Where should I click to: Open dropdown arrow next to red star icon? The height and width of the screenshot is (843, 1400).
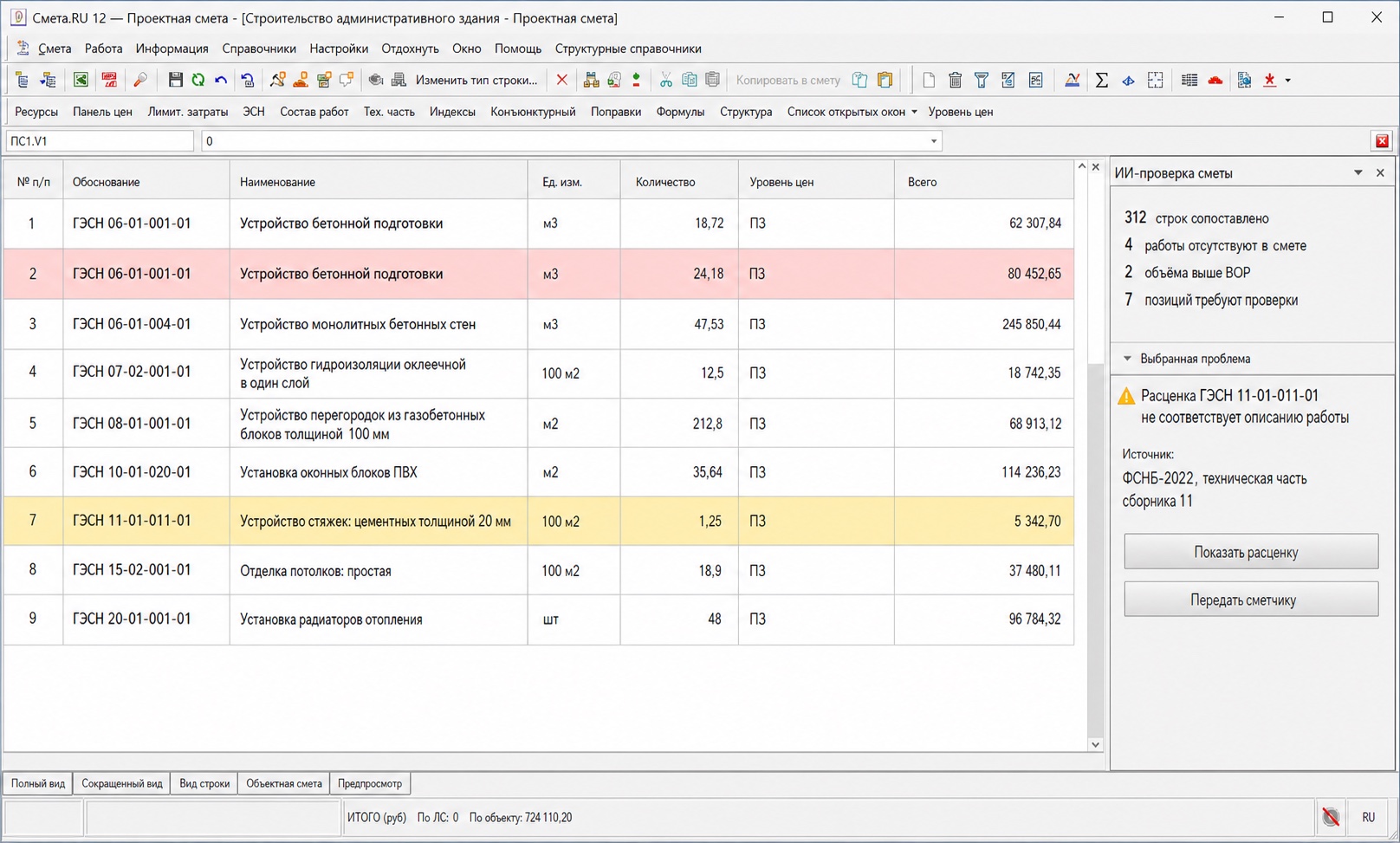[x=1287, y=81]
